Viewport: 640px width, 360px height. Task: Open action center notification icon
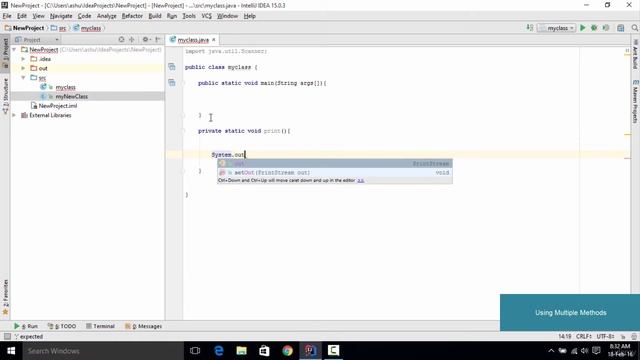point(596,351)
